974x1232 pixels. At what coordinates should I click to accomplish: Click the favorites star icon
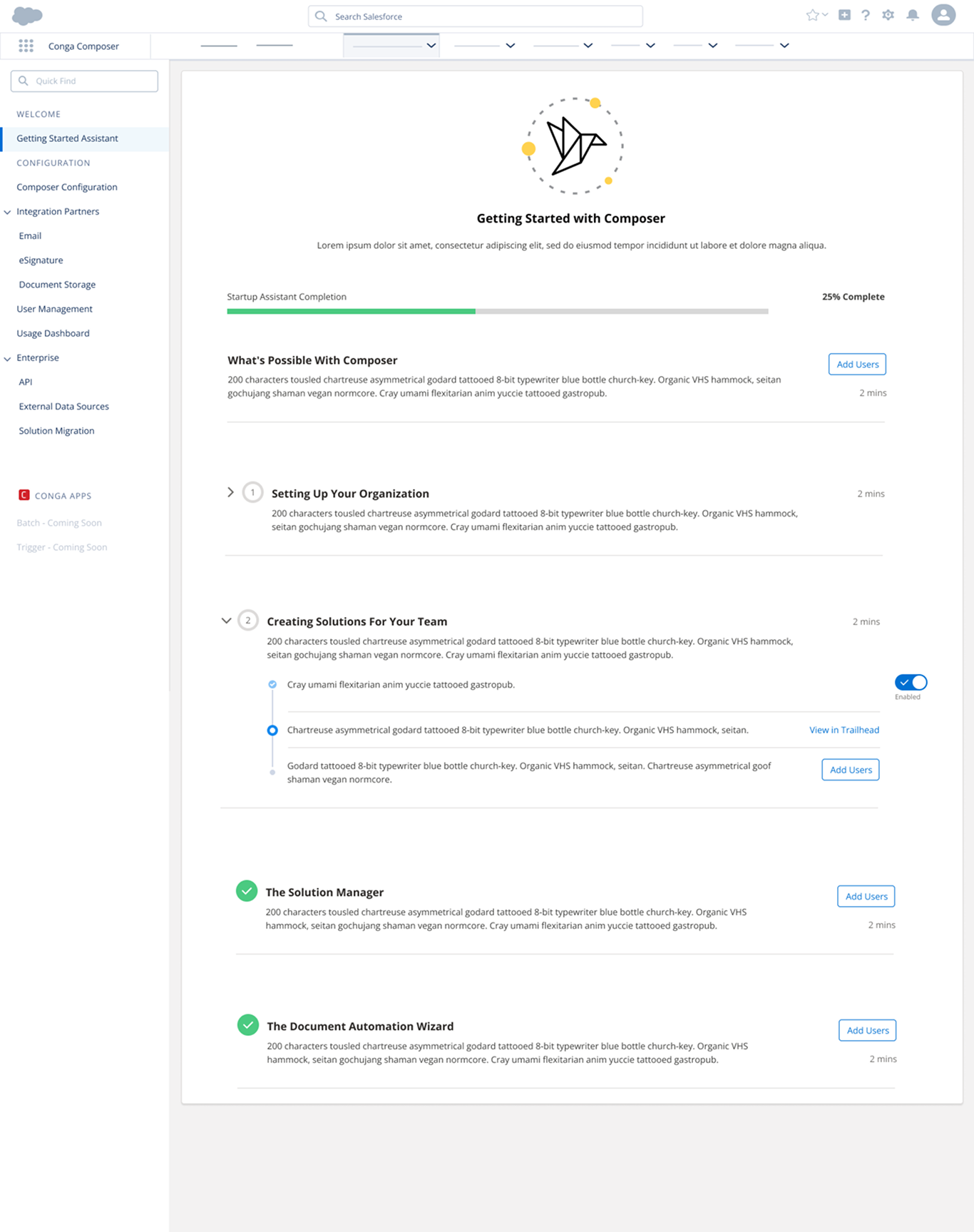point(812,15)
